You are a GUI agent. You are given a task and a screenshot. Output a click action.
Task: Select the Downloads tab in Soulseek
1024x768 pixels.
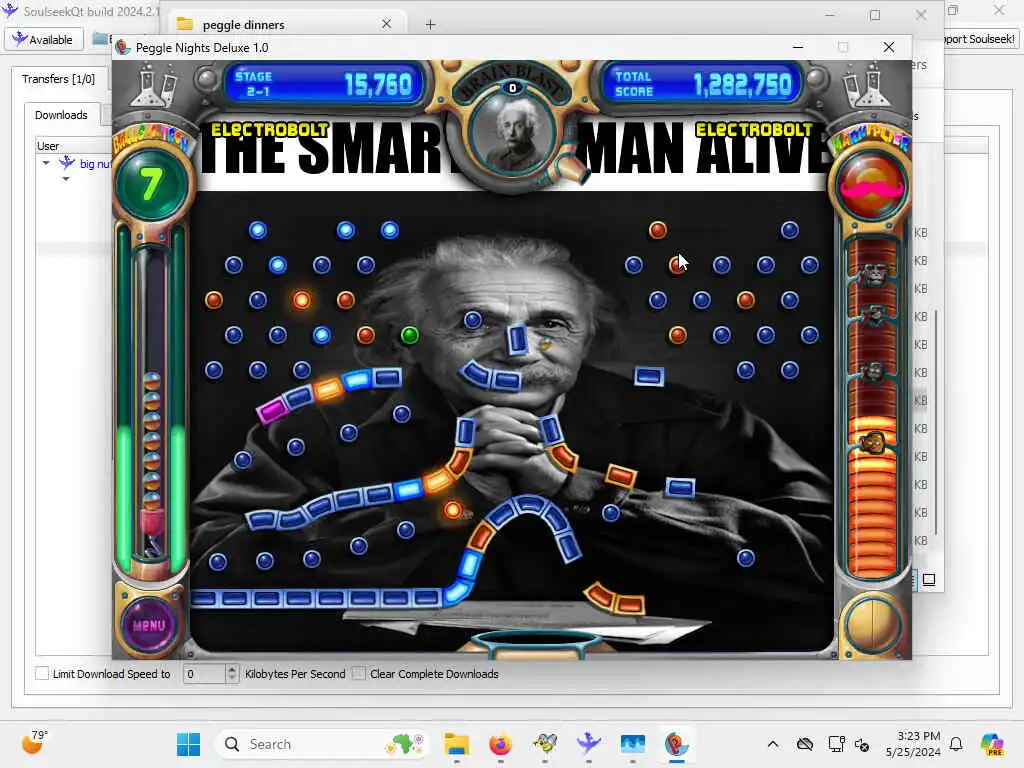point(61,115)
